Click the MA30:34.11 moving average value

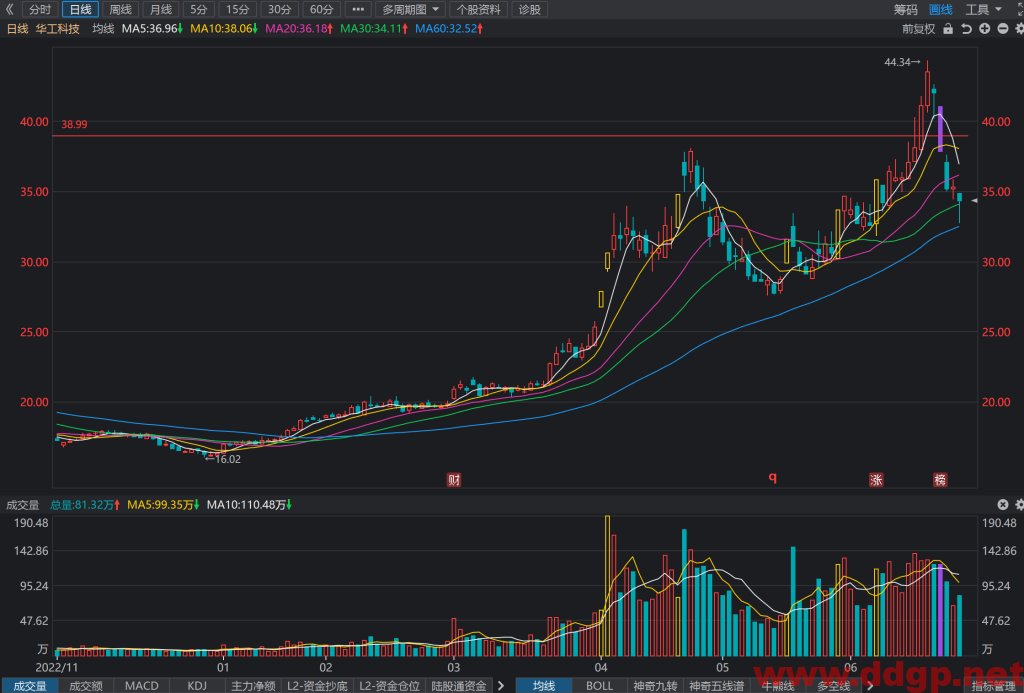(375, 29)
